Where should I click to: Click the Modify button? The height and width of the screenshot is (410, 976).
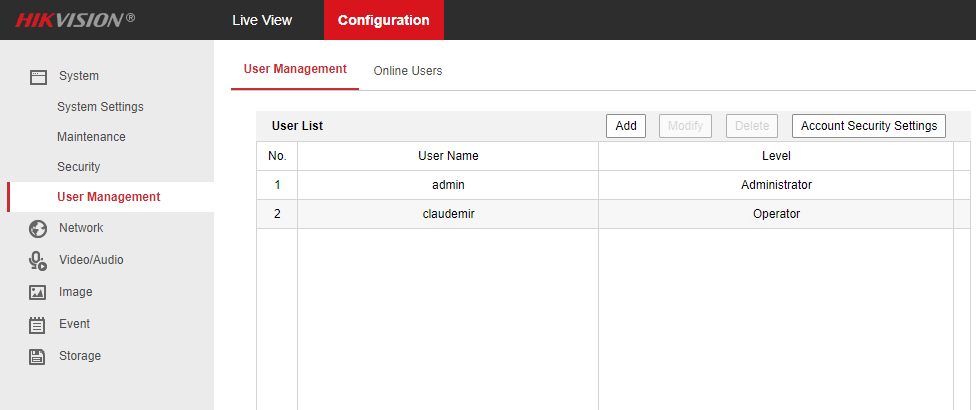pyautogui.click(x=685, y=126)
